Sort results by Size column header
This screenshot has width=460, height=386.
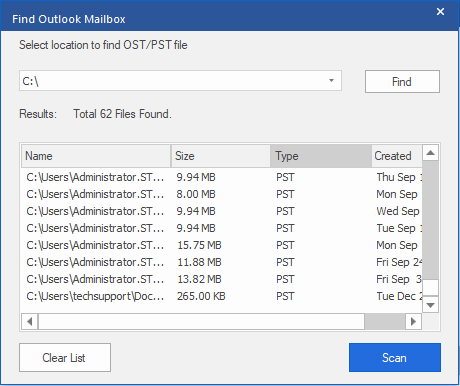(x=221, y=156)
